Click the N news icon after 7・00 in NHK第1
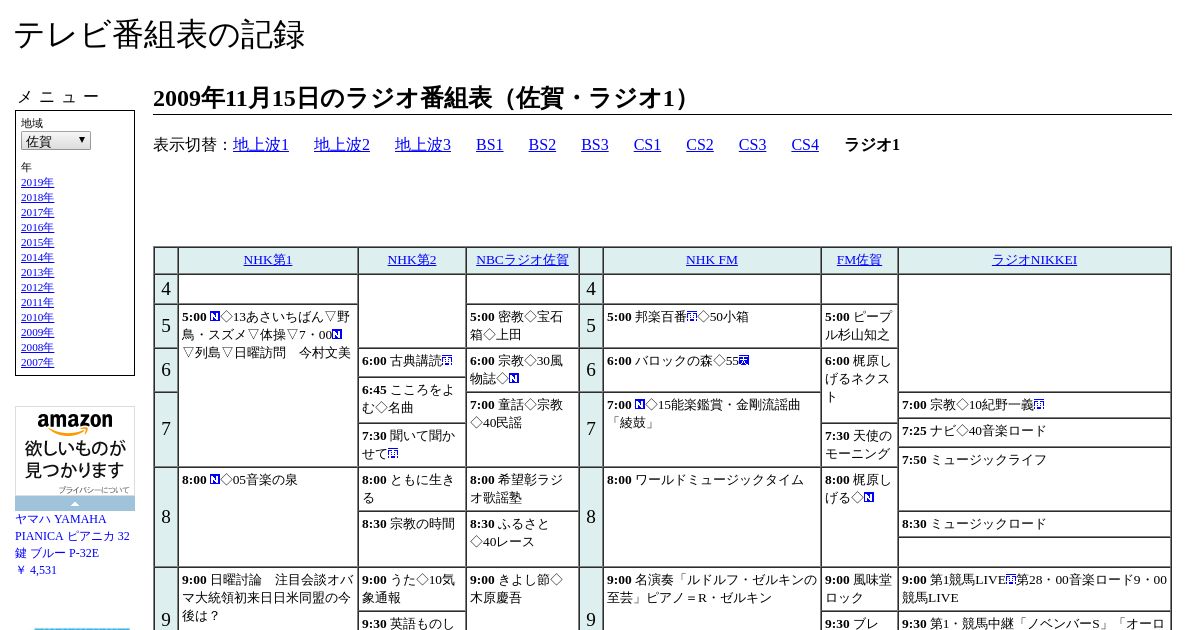The width and height of the screenshot is (1200, 630). click(337, 334)
